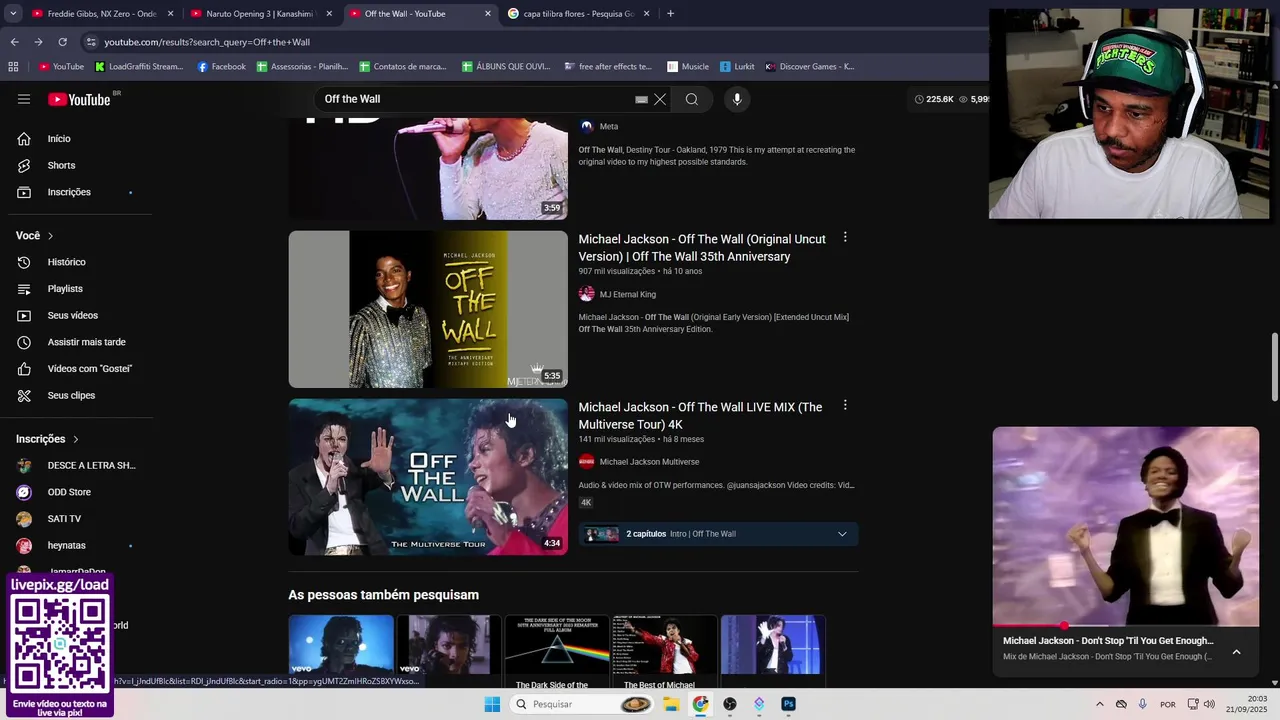Open Photoshop from the taskbar

pos(788,704)
